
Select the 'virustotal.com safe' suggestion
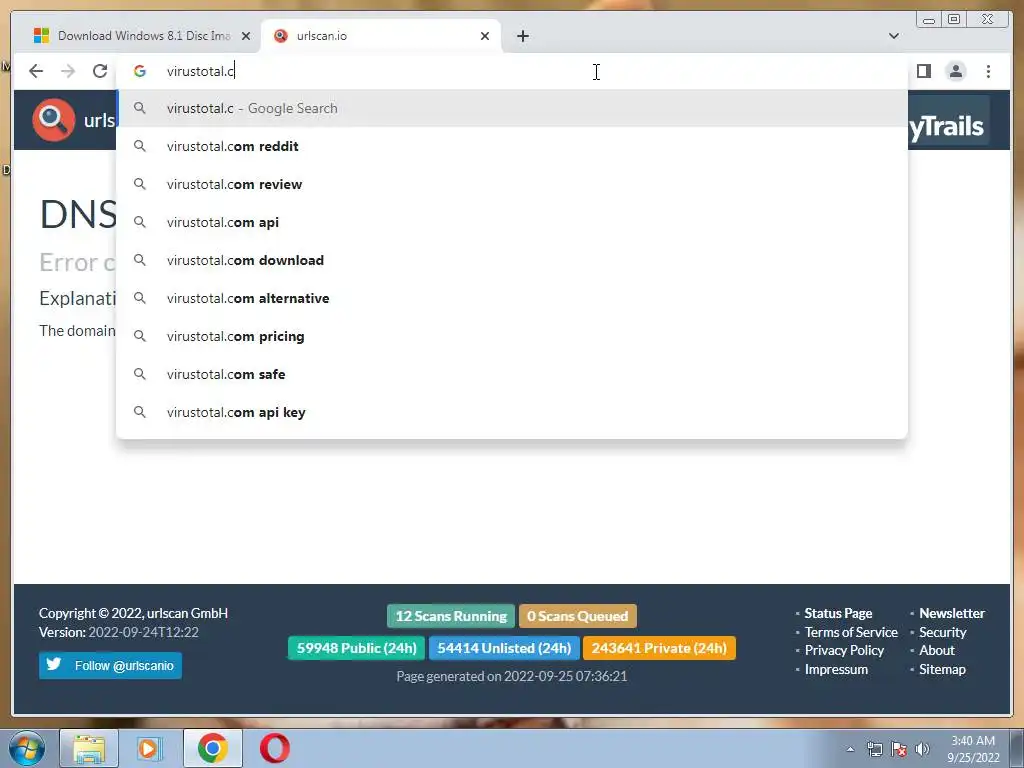coord(511,374)
